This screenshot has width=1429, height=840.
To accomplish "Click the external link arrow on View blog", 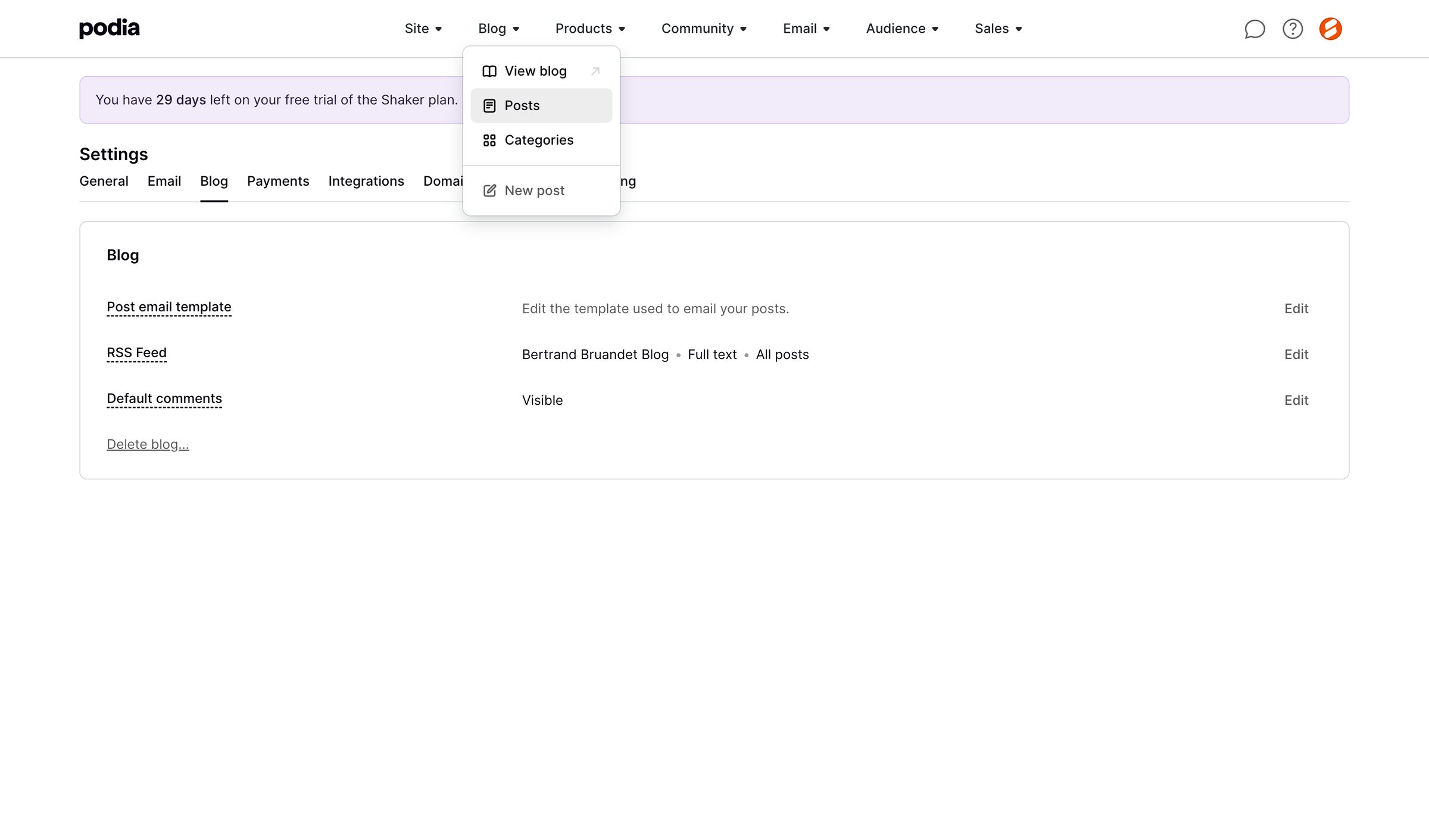I will pos(595,71).
